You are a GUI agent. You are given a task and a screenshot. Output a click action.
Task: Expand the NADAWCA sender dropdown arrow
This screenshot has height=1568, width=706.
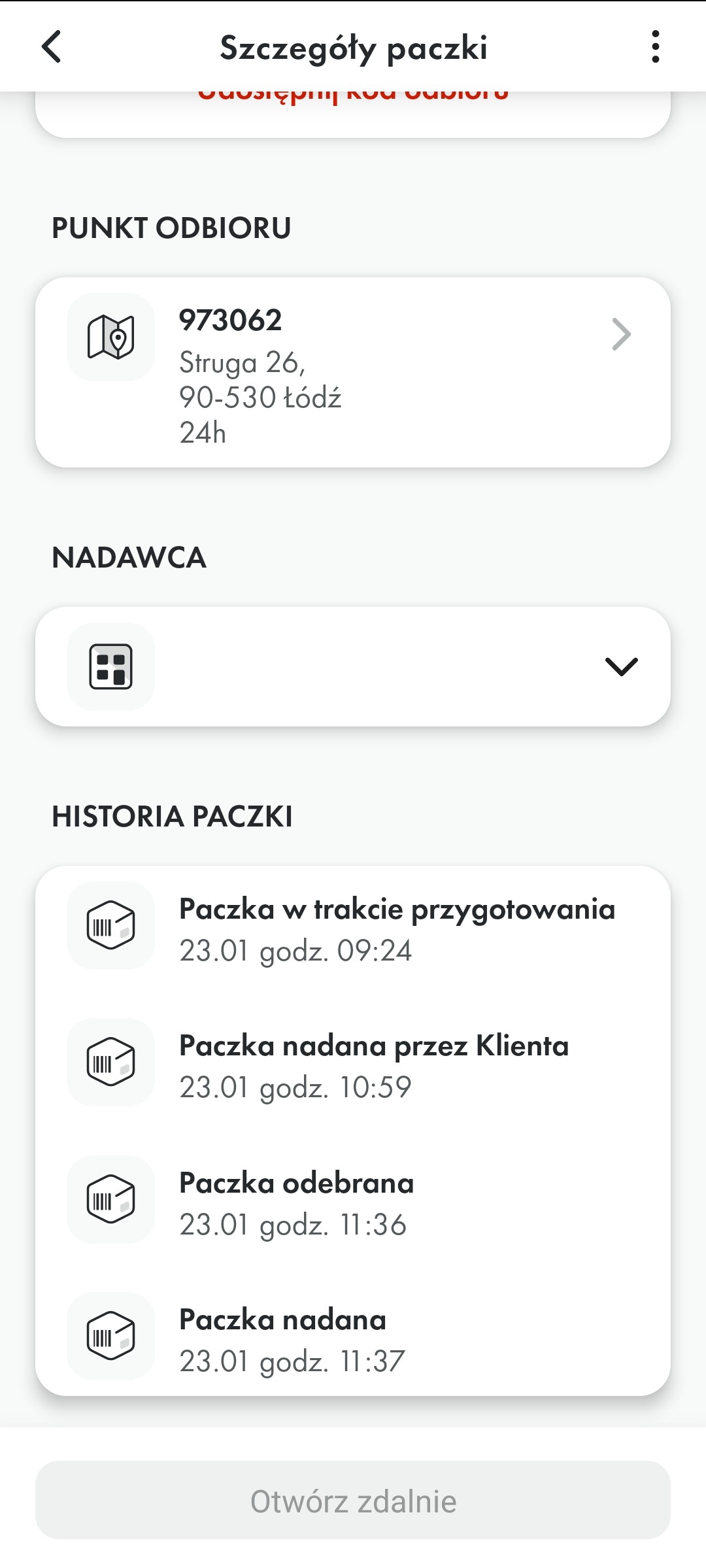[x=621, y=666]
